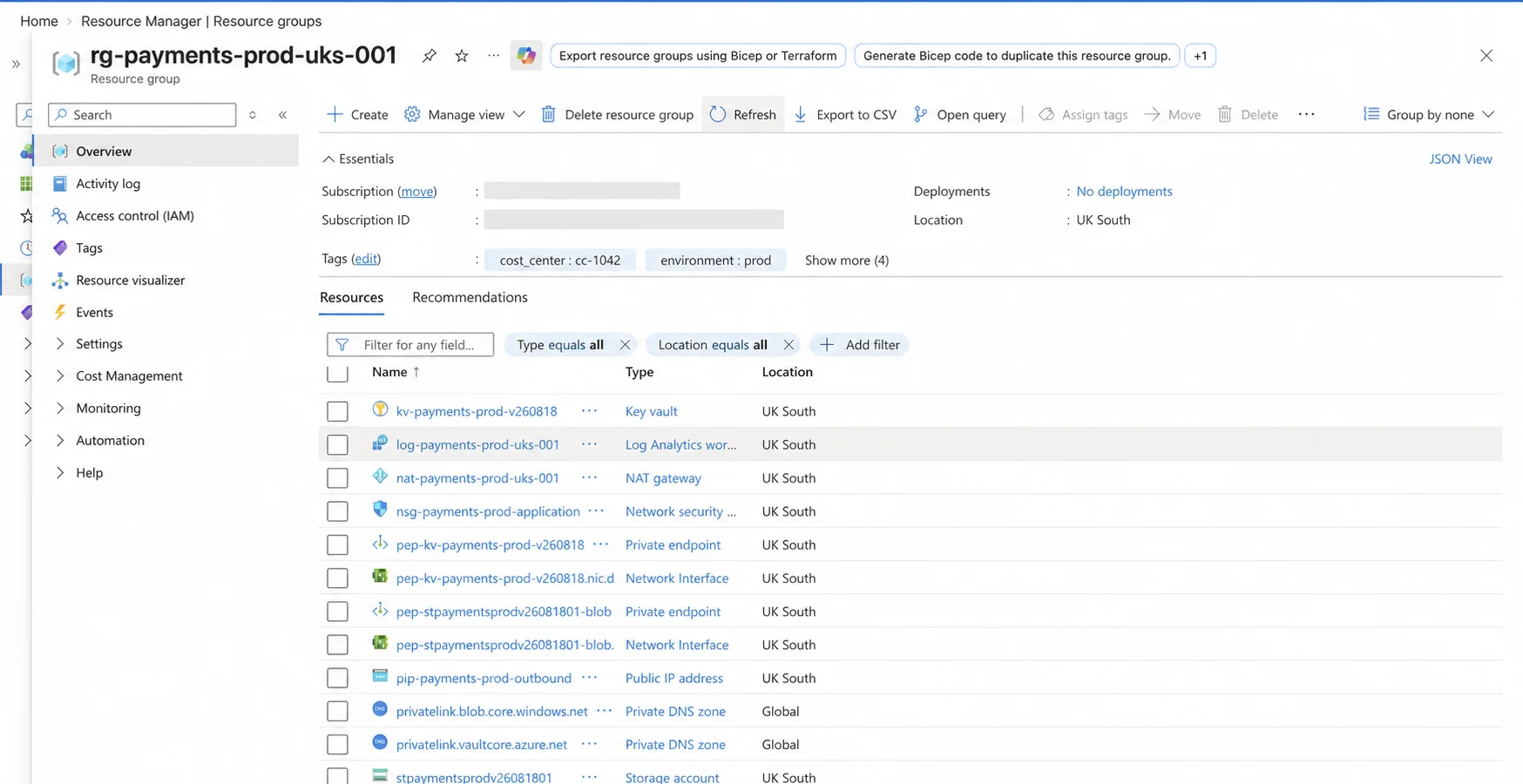Check the nsg-payments-prod-application row checkbox
The image size is (1523, 784).
pos(337,511)
